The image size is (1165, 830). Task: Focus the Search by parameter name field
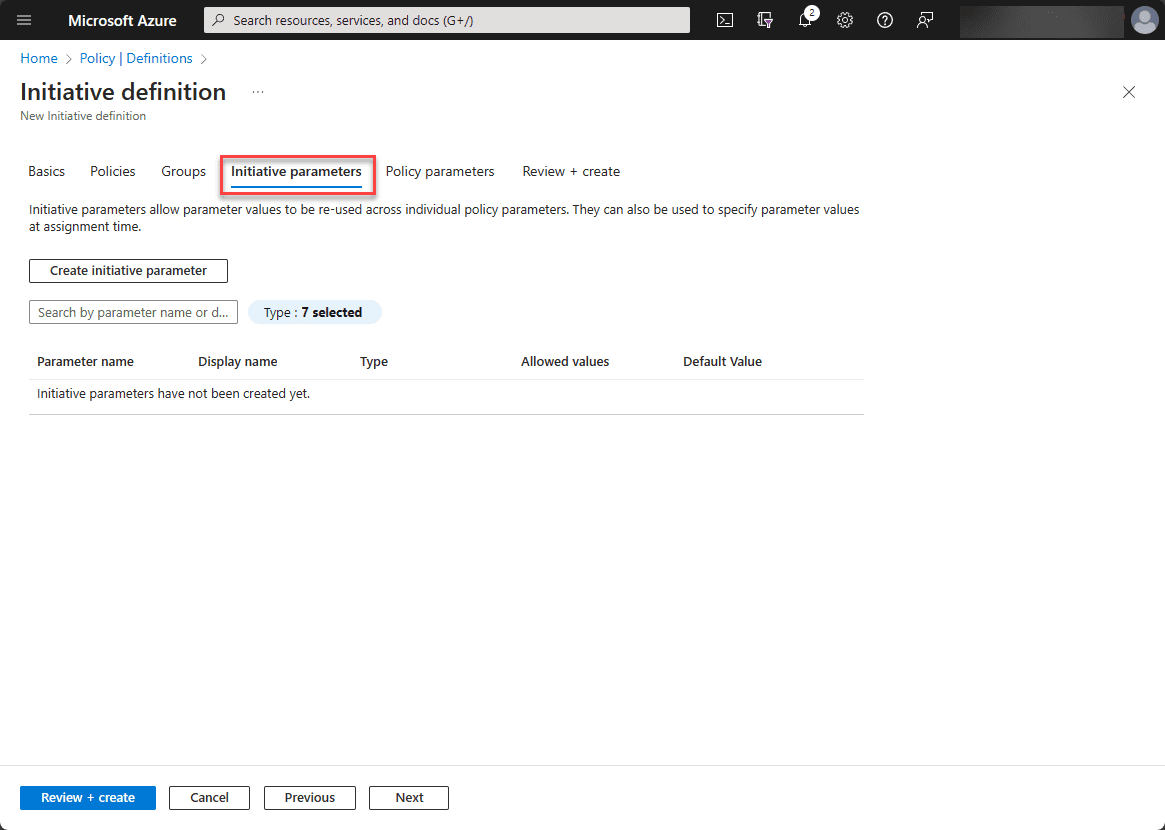pyautogui.click(x=133, y=312)
